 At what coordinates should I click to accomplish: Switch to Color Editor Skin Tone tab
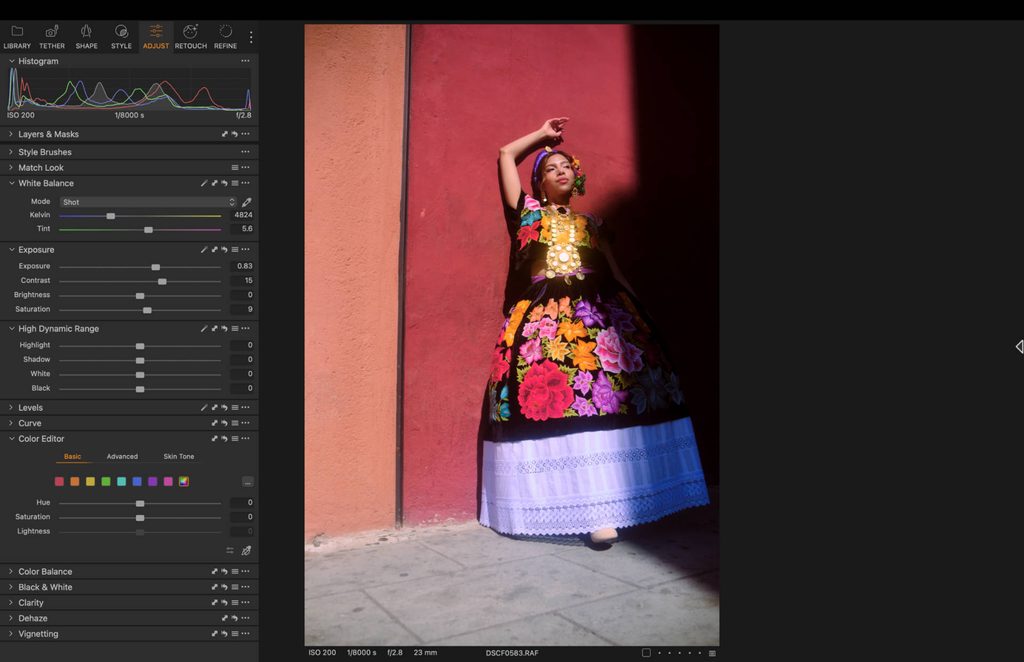pos(178,456)
